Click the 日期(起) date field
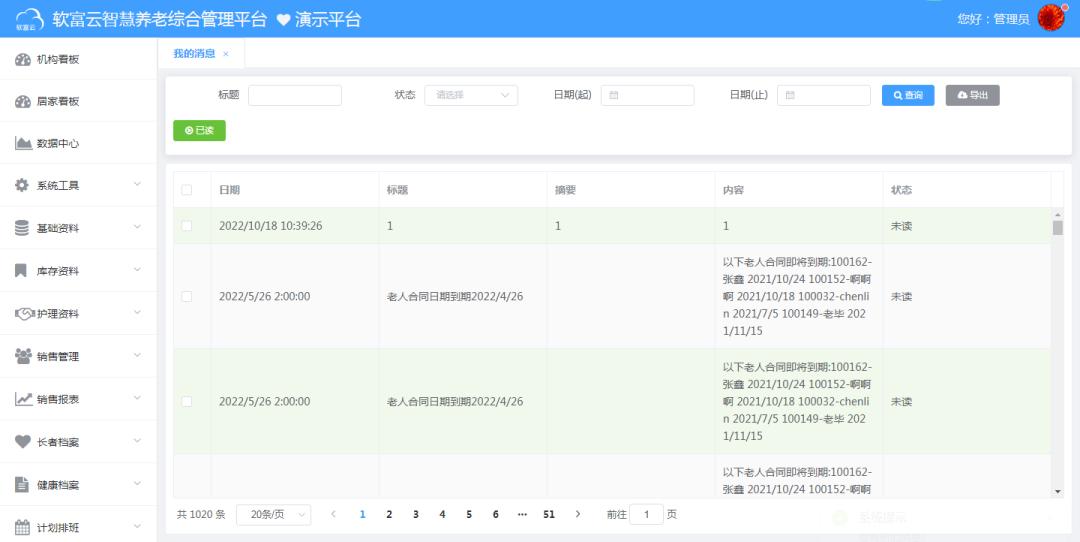 click(x=647, y=95)
